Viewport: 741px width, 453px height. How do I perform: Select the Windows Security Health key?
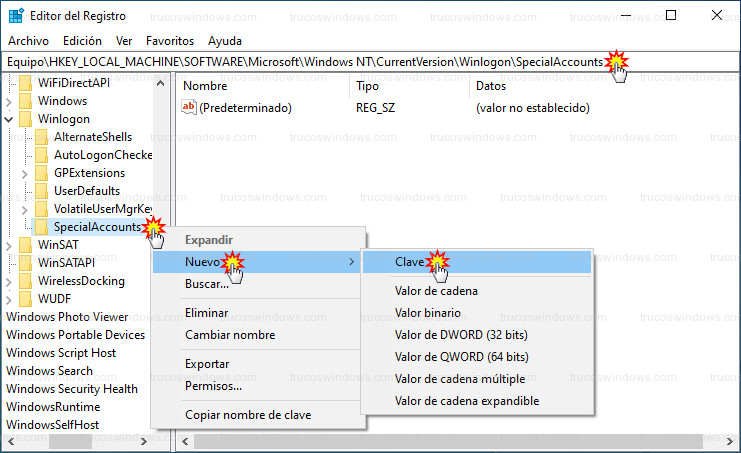tap(72, 389)
